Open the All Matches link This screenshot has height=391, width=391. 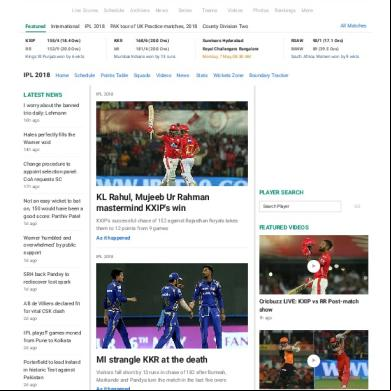353,26
